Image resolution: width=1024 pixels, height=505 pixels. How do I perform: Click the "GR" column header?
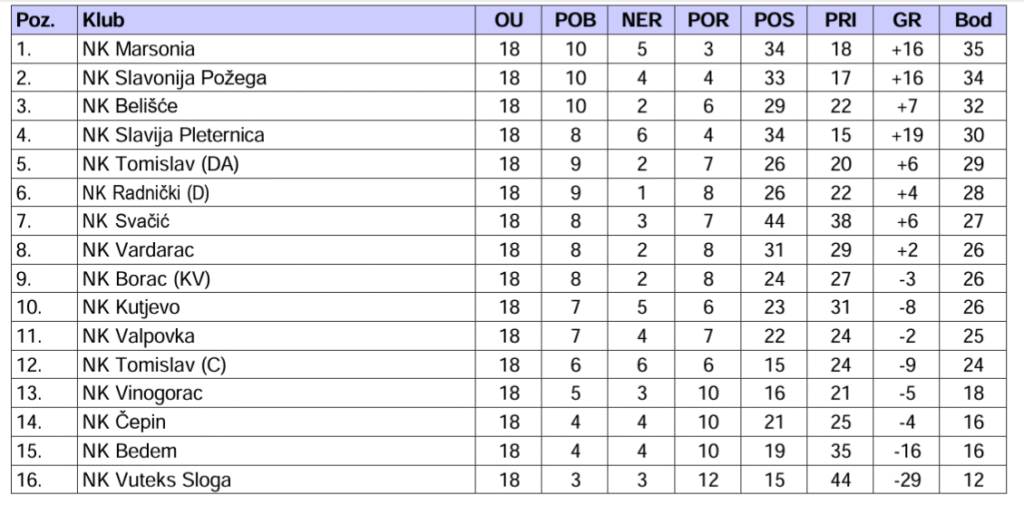tap(907, 20)
